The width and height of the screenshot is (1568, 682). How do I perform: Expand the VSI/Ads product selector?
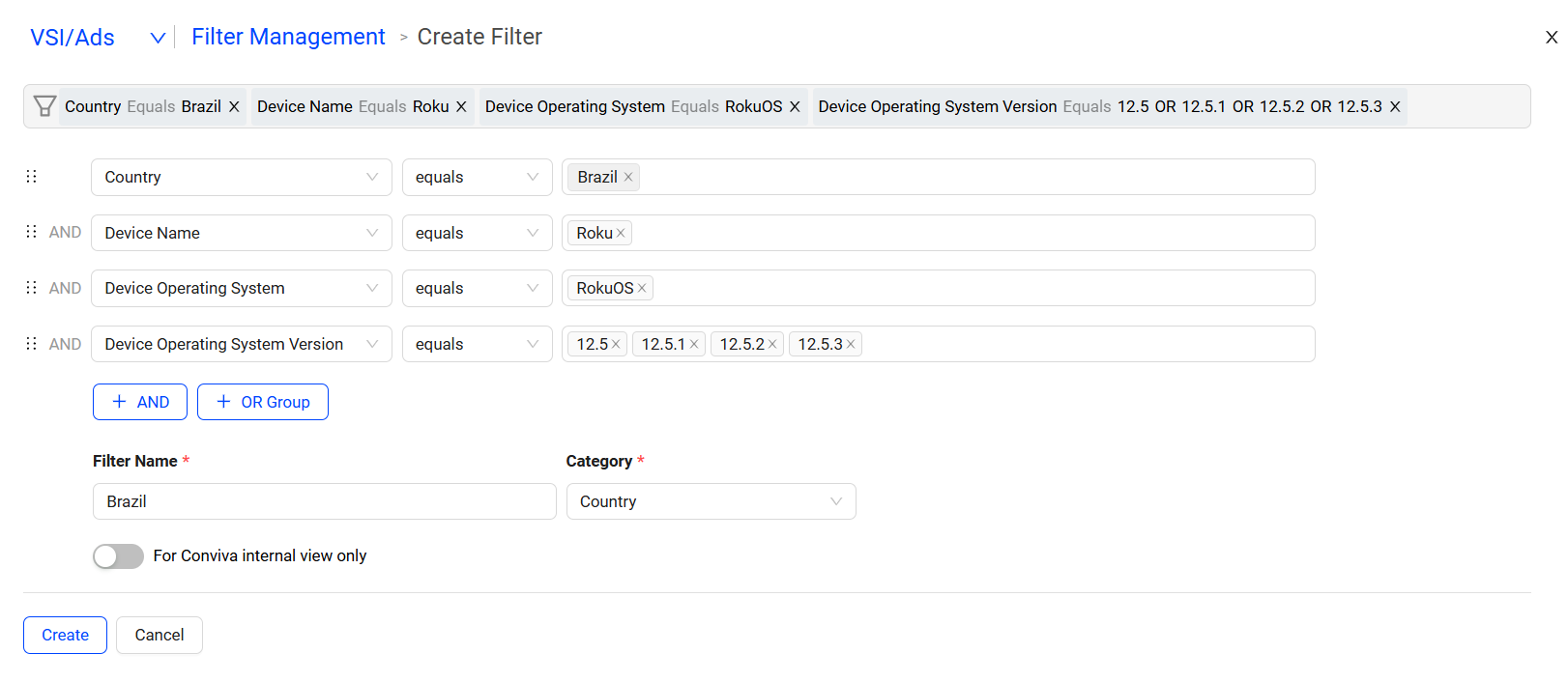[x=157, y=38]
